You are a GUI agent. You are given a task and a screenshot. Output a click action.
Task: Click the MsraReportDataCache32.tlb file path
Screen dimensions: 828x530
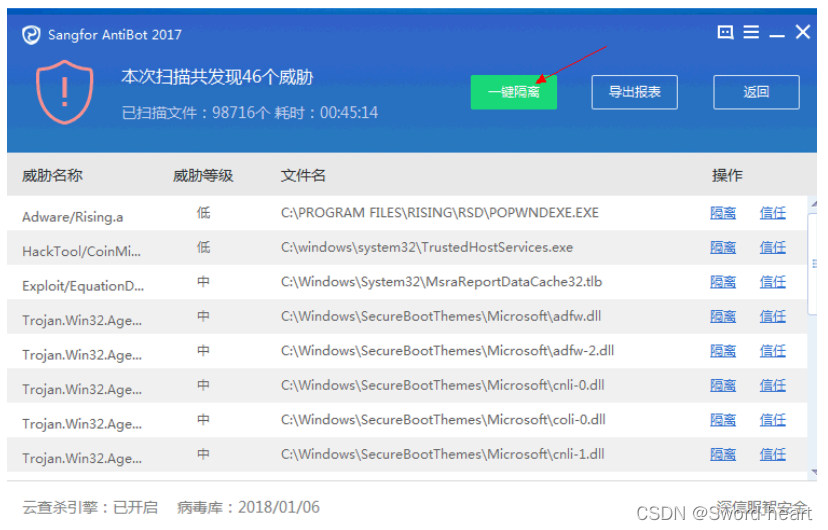441,282
